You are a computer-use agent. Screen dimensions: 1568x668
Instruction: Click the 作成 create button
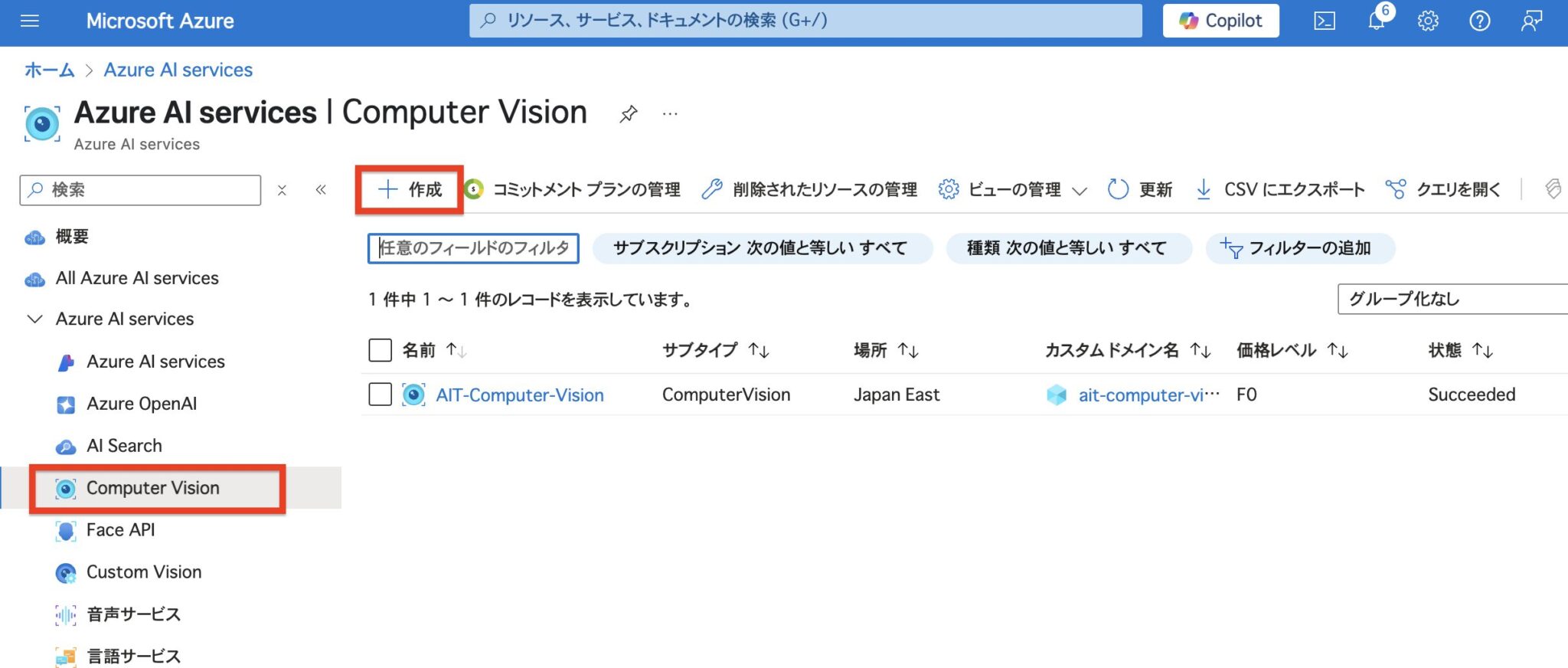[x=409, y=189]
